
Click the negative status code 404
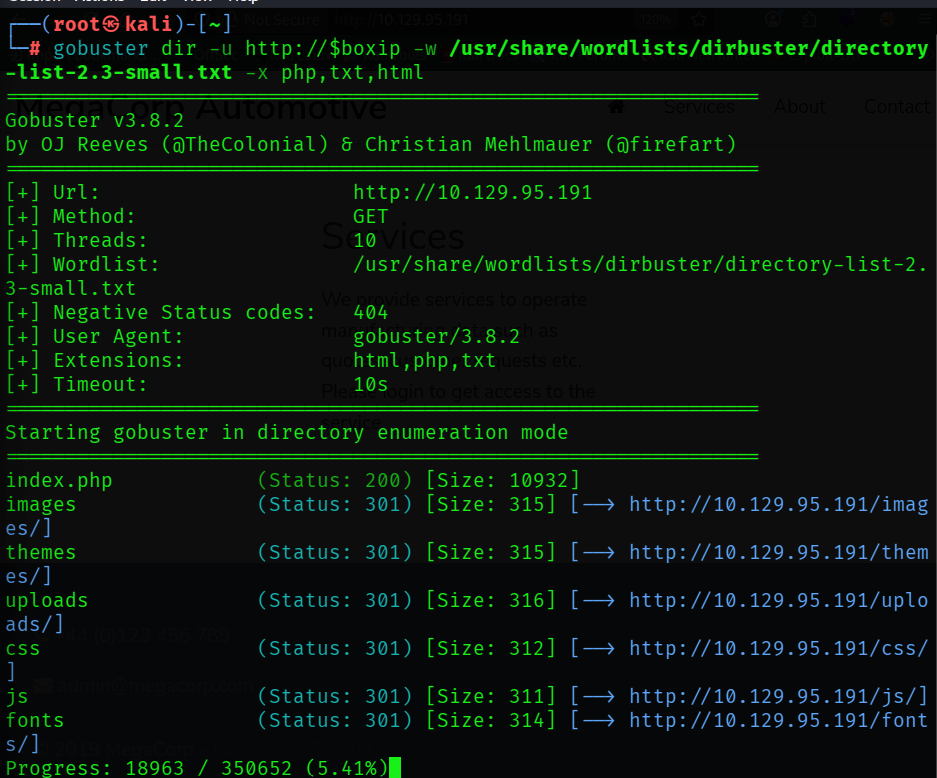370,313
